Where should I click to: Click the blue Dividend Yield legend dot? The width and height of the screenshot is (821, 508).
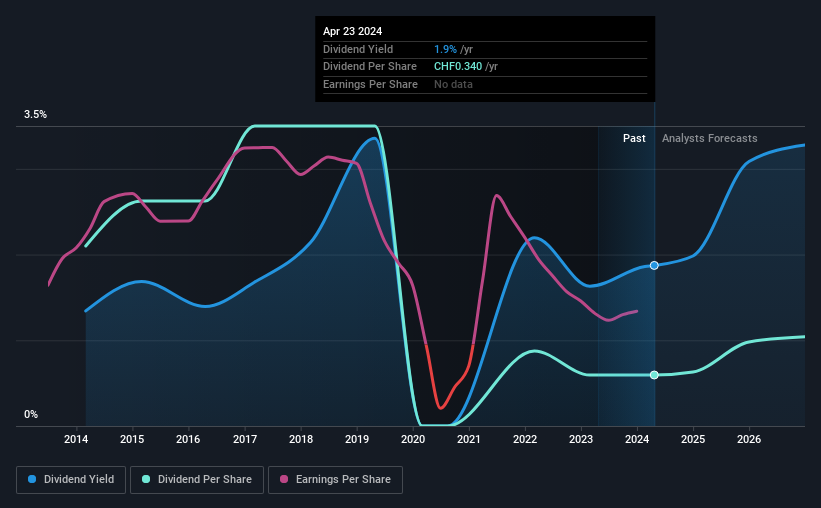pos(32,479)
